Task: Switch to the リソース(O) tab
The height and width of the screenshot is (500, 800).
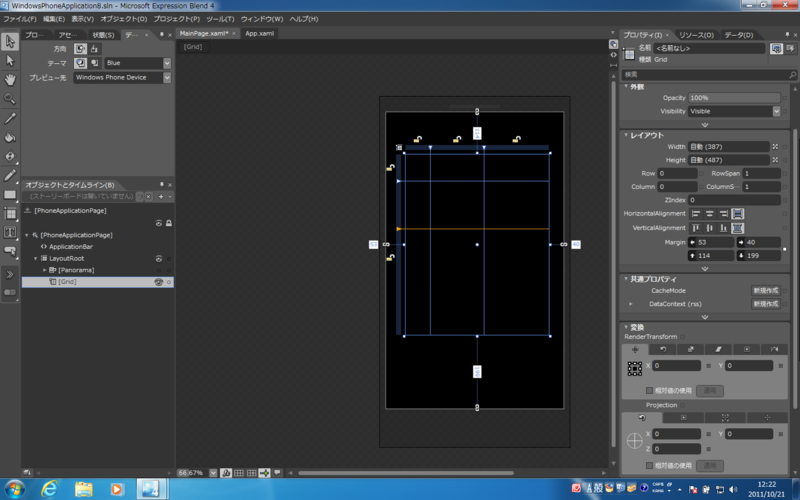Action: pos(696,35)
